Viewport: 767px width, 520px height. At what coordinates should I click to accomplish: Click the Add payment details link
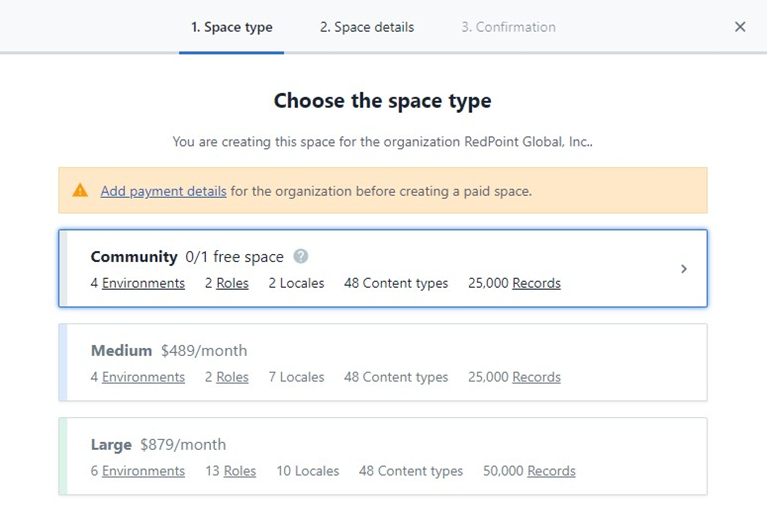point(163,191)
